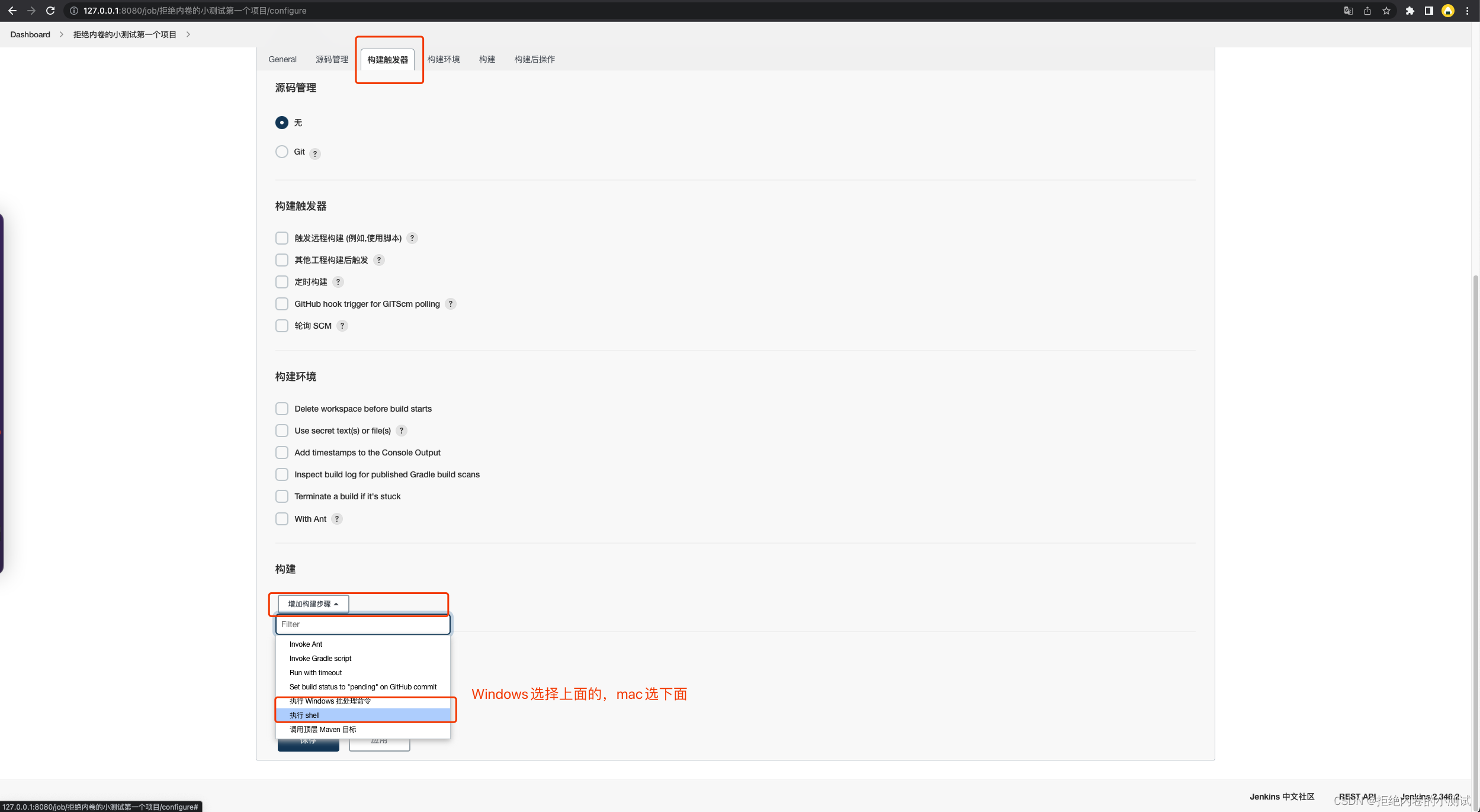Open help for Git option
The width and height of the screenshot is (1480, 812).
coord(315,153)
